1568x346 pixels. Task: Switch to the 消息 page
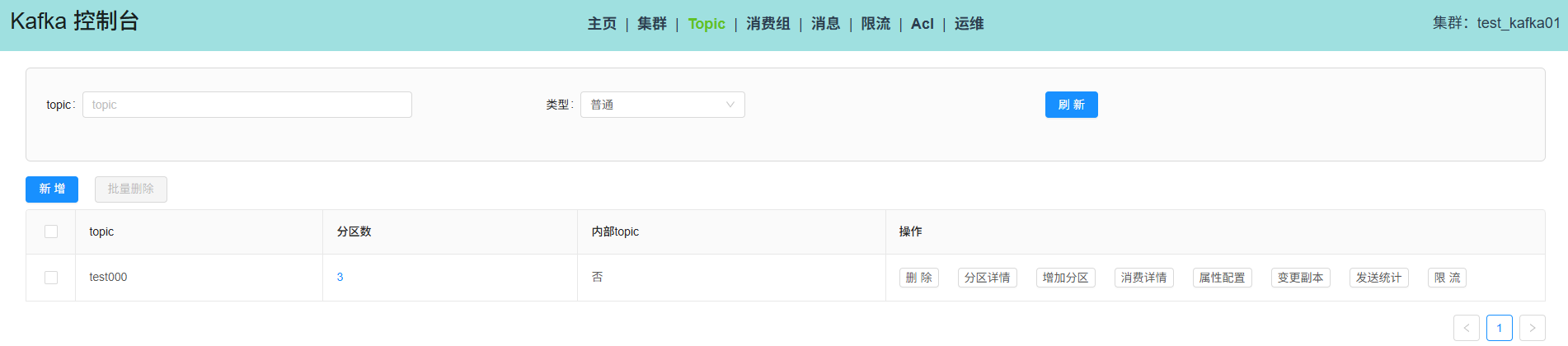point(825,24)
